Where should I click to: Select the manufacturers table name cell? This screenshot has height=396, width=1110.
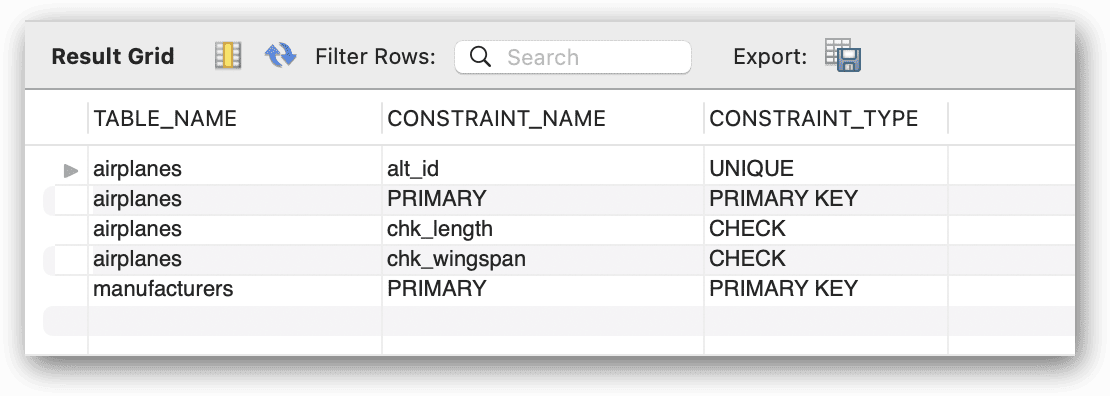234,289
